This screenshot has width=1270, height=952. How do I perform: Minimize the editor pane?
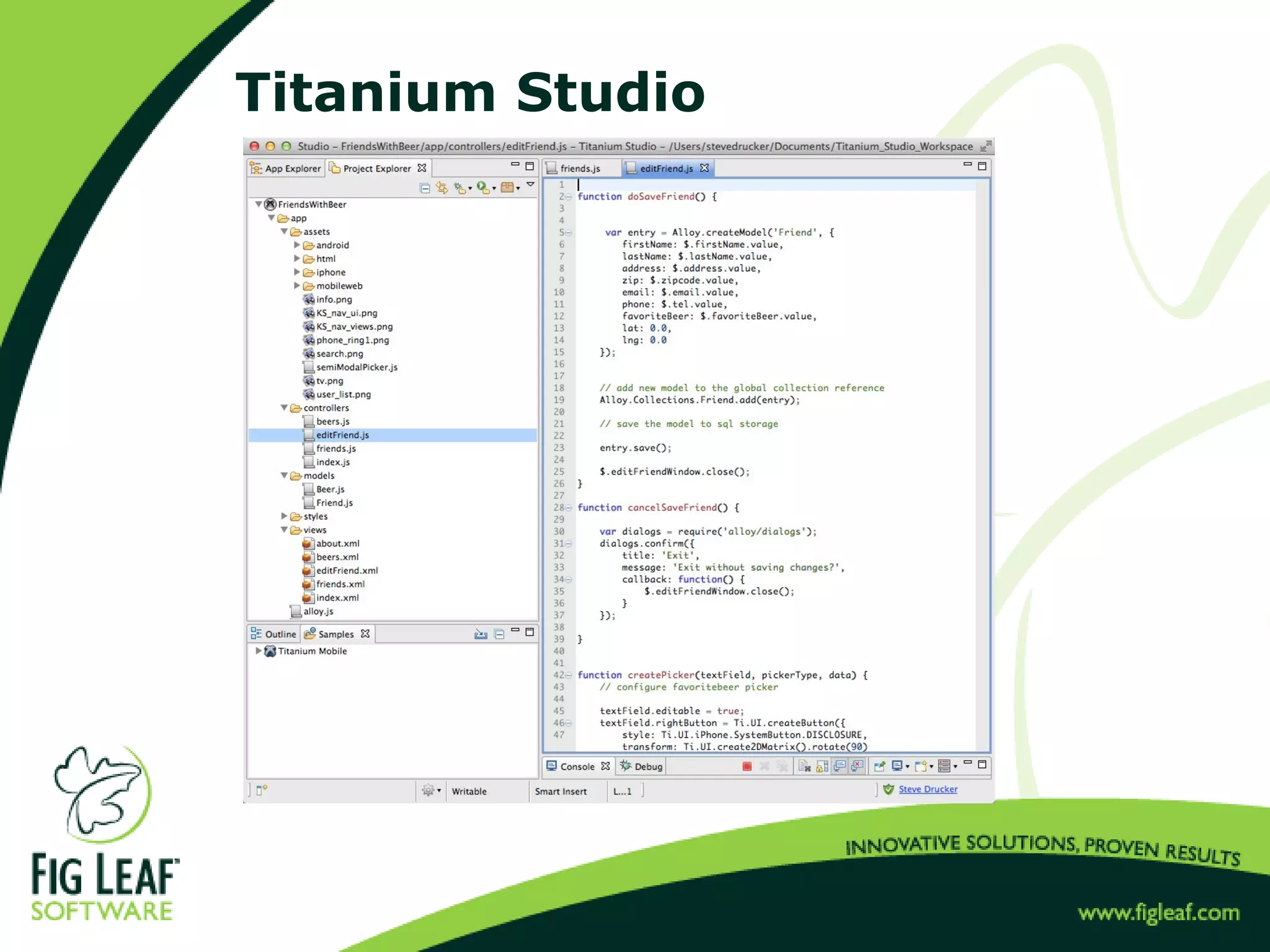(967, 164)
